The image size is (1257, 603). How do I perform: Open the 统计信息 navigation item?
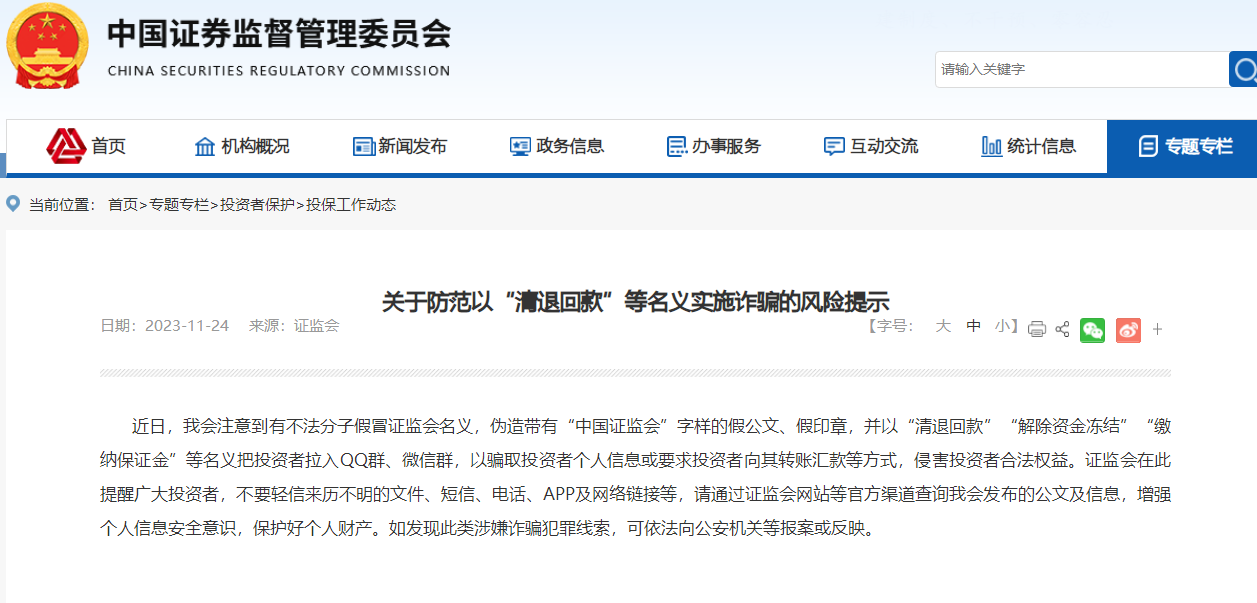[1029, 147]
